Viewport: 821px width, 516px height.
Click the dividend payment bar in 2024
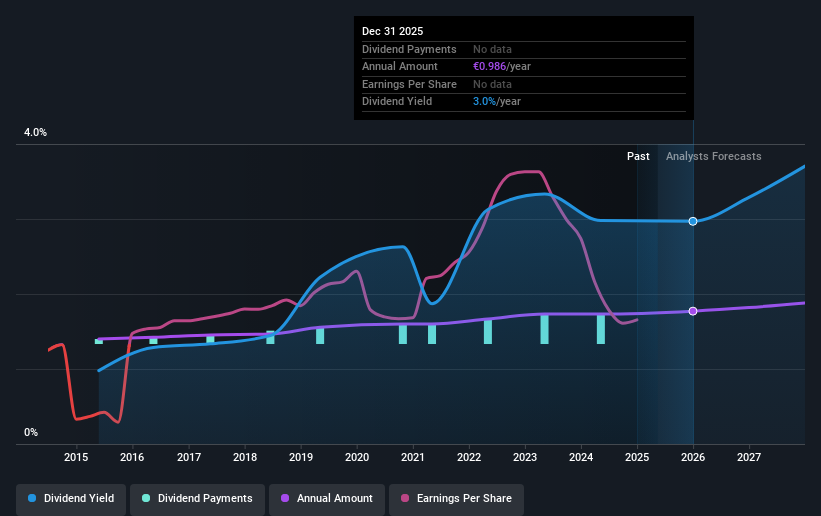(x=601, y=330)
